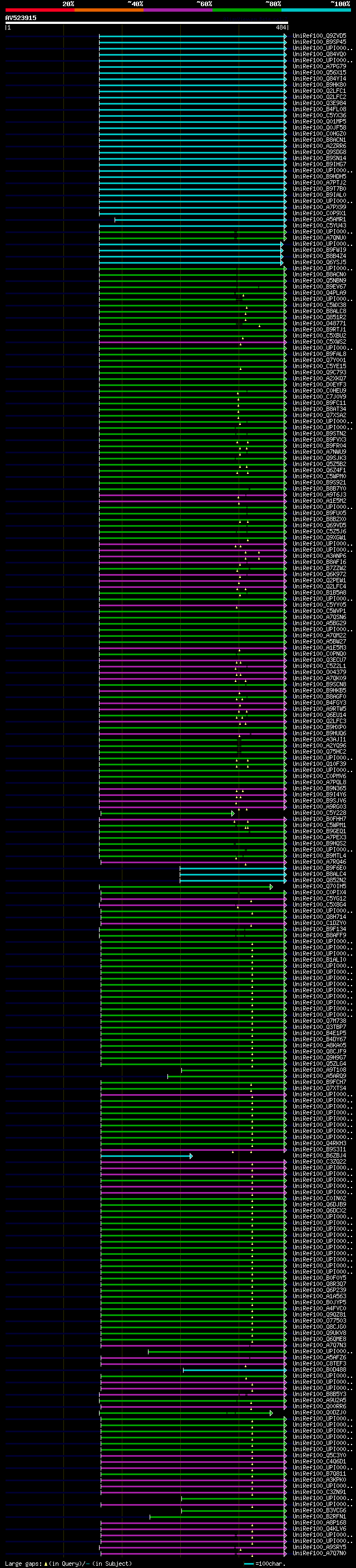The width and height of the screenshot is (356, 1568).
Task: Click the green ~80% identity legend segment
Action: pos(247,10)
